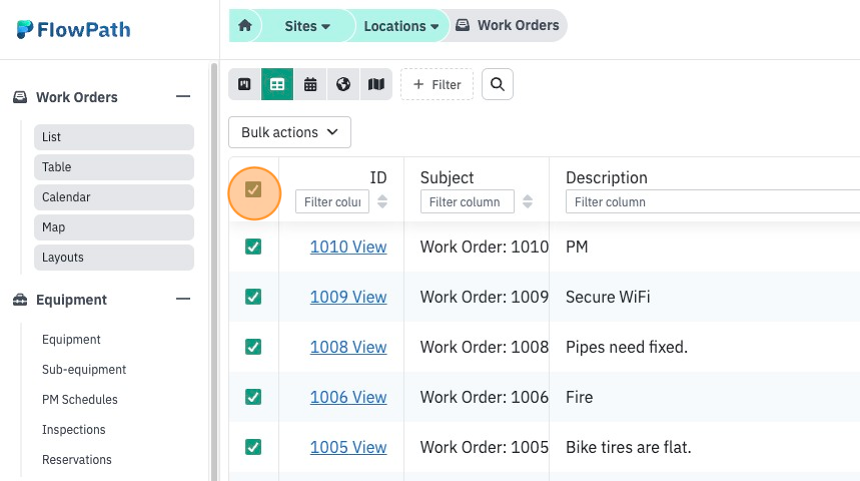
Task: Open the Calendar menu item
Action: 114,197
